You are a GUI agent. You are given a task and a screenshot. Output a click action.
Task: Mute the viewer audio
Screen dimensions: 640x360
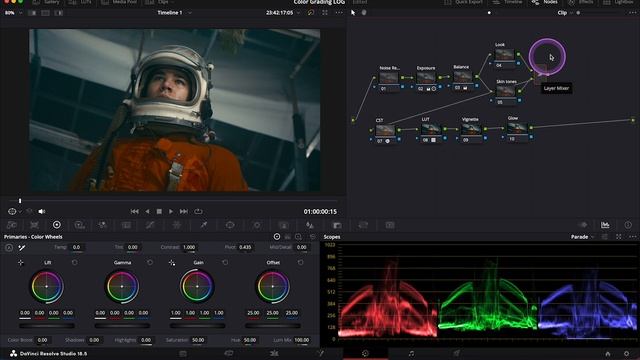[42, 211]
